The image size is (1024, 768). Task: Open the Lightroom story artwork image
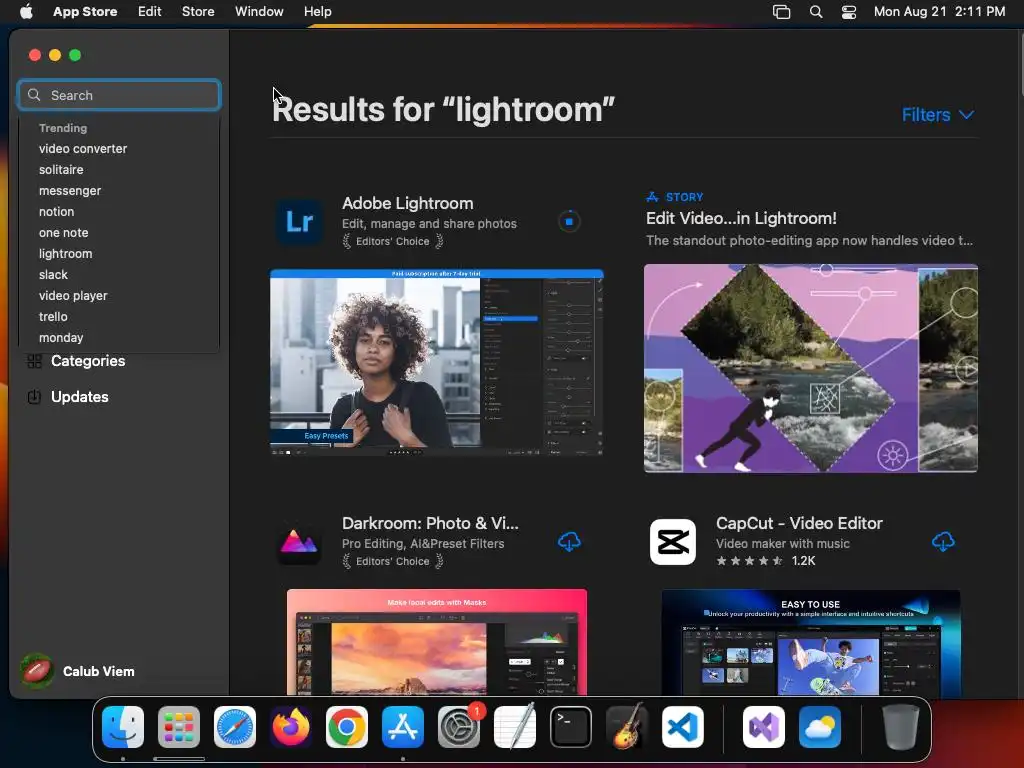pos(810,368)
